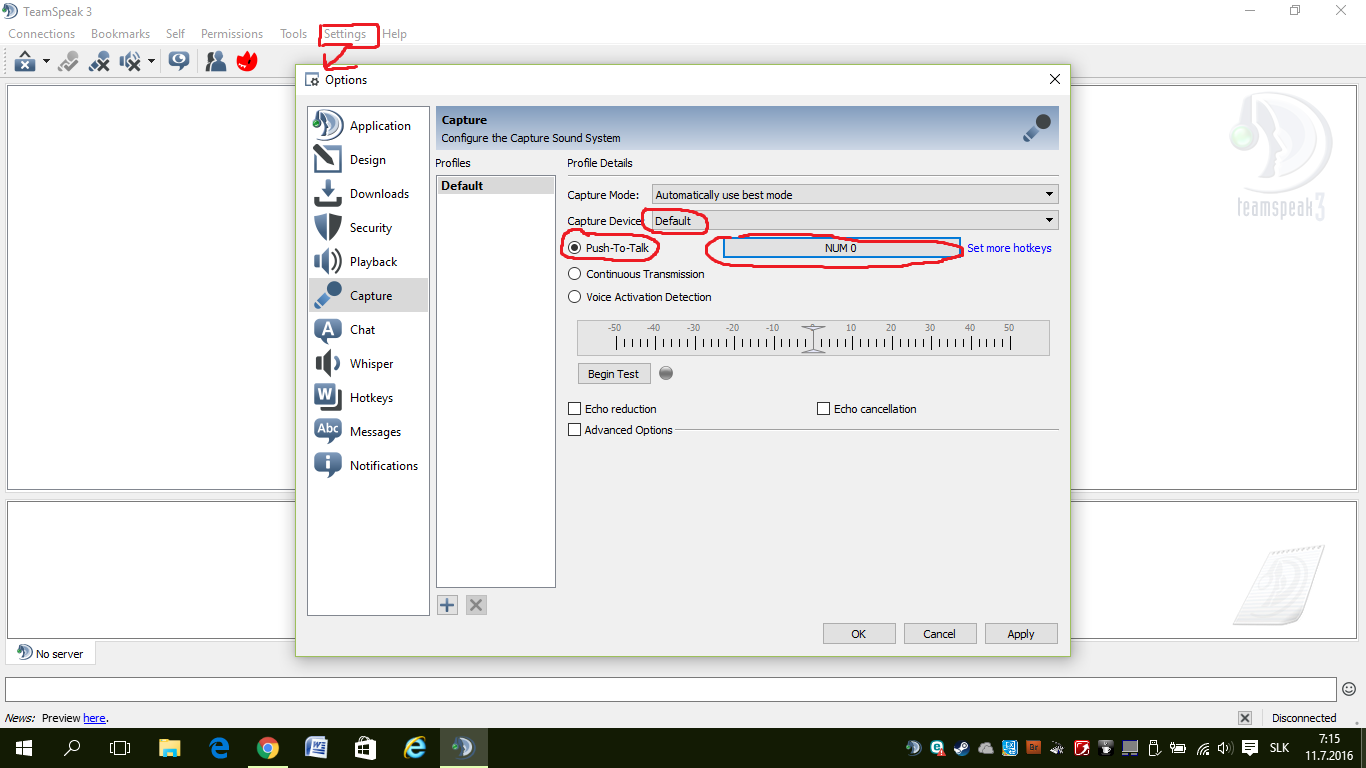Open File Explorer from the taskbar
The width and height of the screenshot is (1366, 768).
pos(170,747)
